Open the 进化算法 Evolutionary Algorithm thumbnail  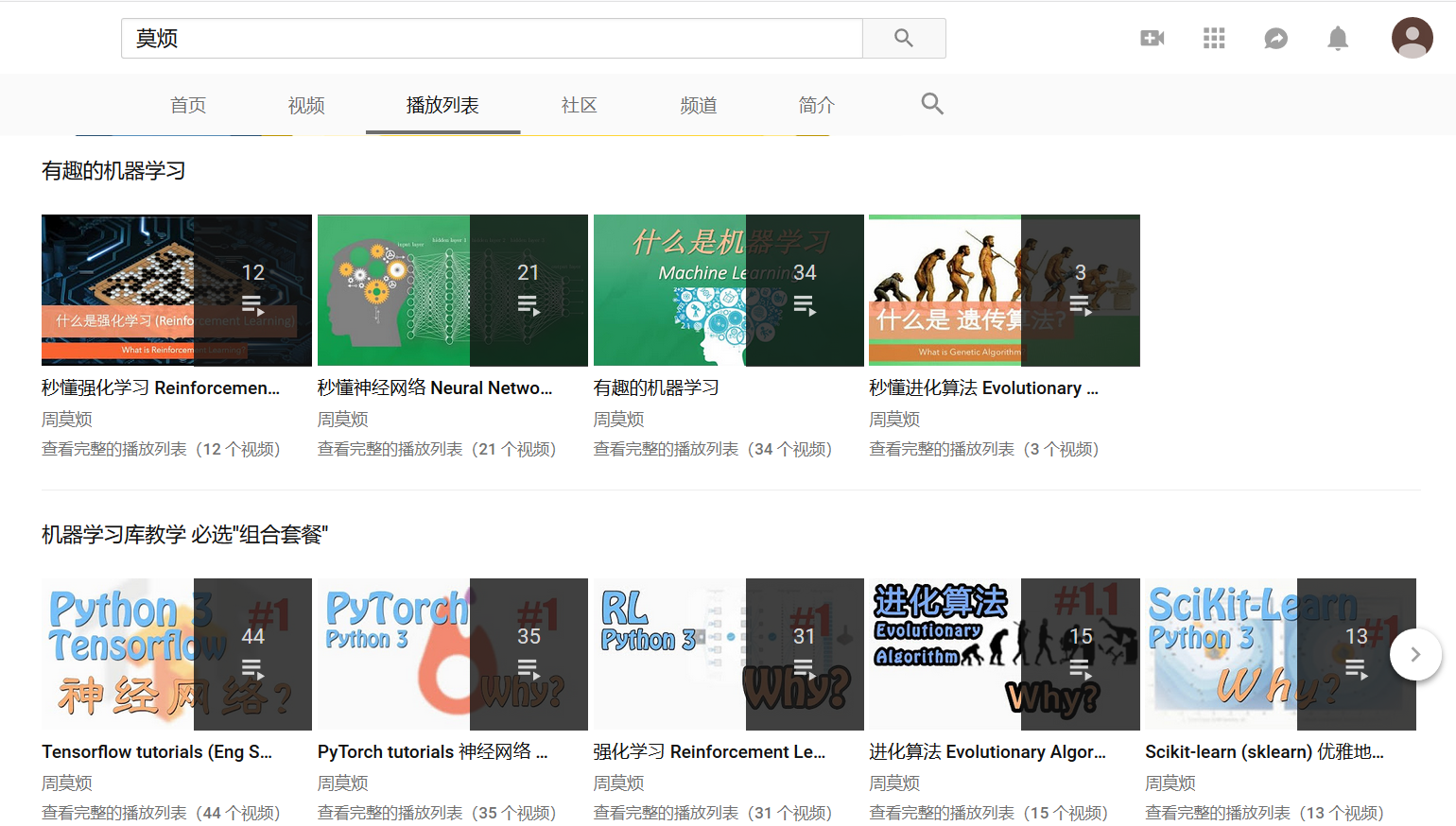point(1005,654)
